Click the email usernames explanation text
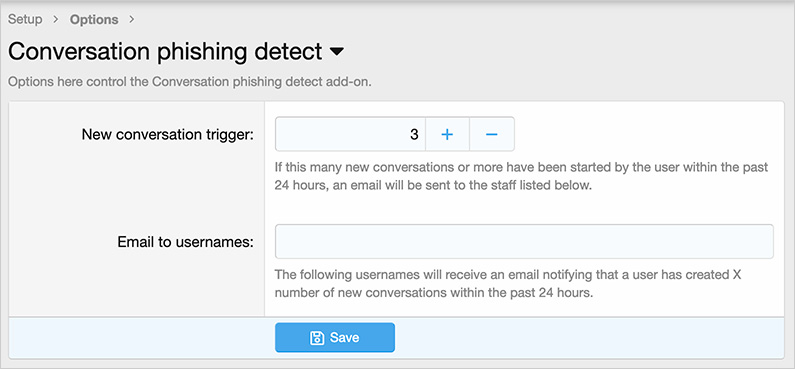The image size is (795, 369). (x=509, y=284)
